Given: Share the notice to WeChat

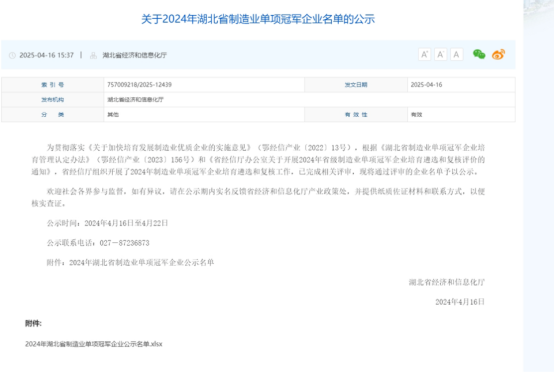Looking at the screenshot, I should click(479, 54).
